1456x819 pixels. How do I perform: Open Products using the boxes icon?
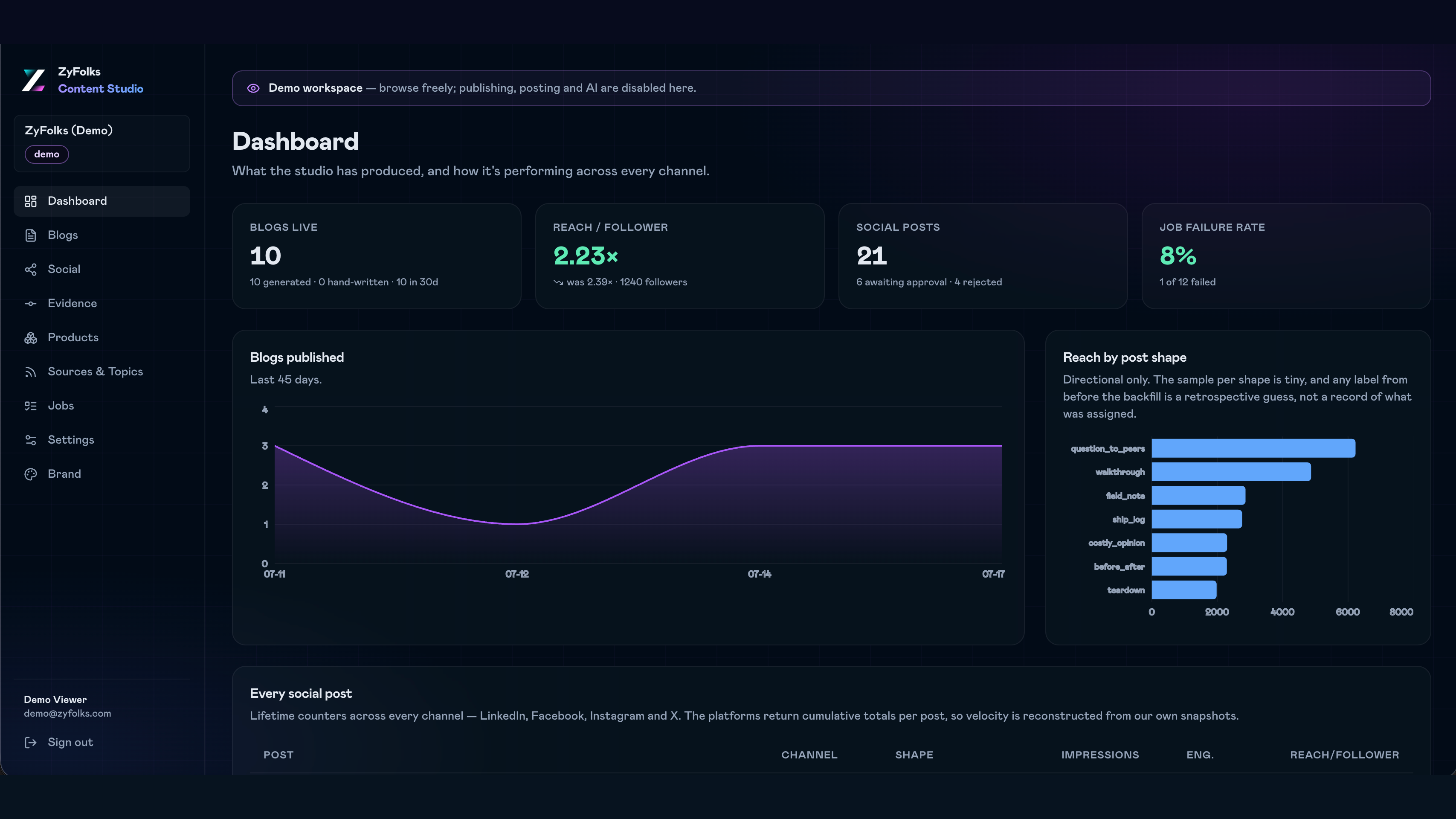pos(31,337)
